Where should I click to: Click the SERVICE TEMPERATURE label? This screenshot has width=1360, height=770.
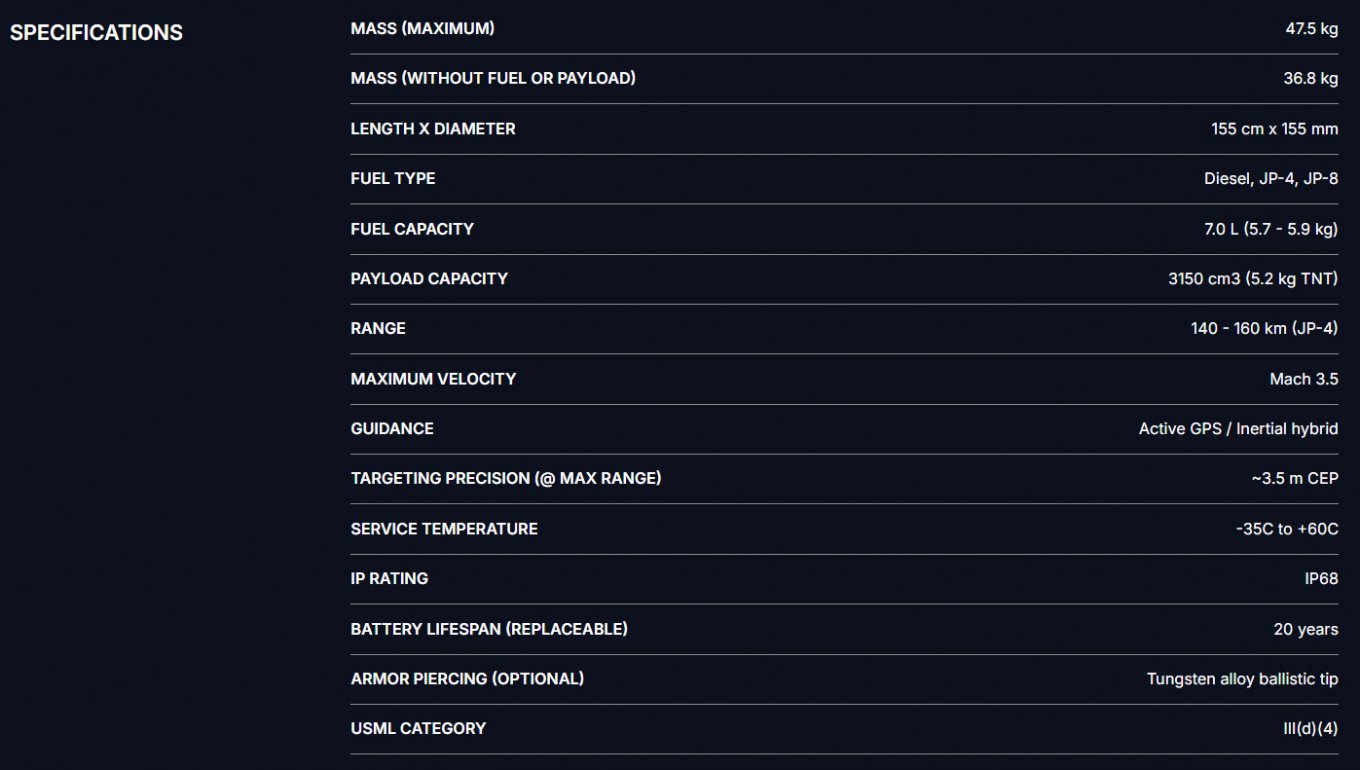pyautogui.click(x=444, y=529)
